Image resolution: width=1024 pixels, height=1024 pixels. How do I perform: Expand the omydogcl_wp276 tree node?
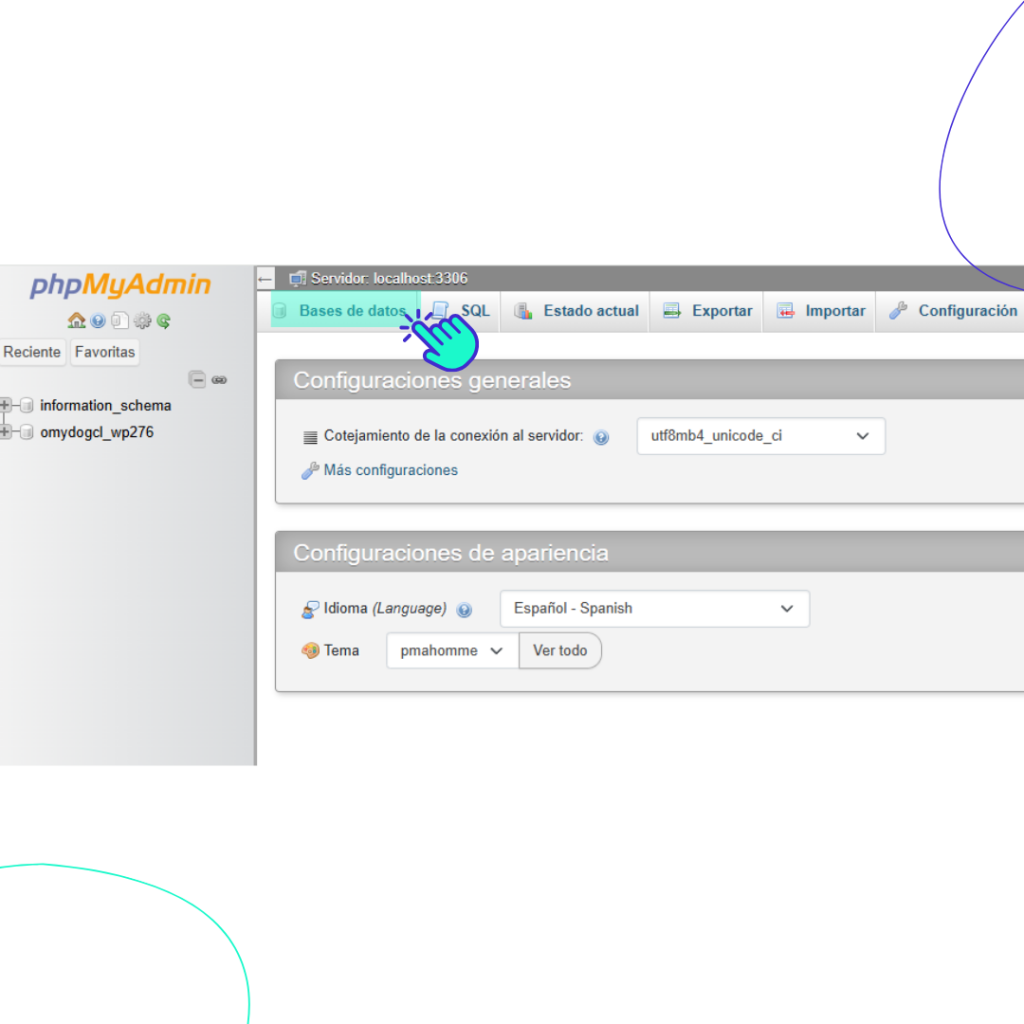(5, 432)
